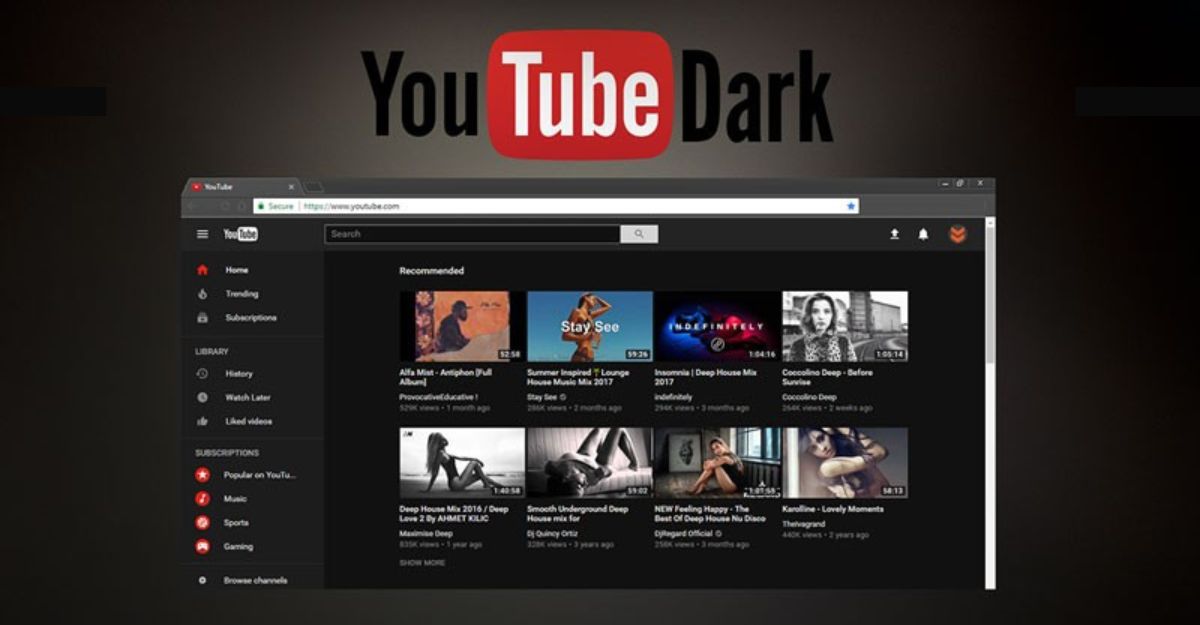Open channel 'Coccolino Deep'

point(810,397)
